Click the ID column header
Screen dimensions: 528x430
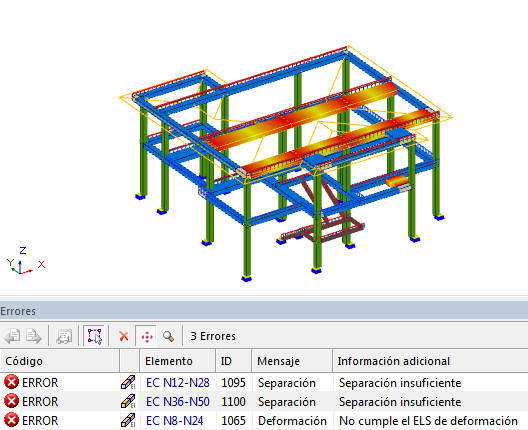click(234, 361)
